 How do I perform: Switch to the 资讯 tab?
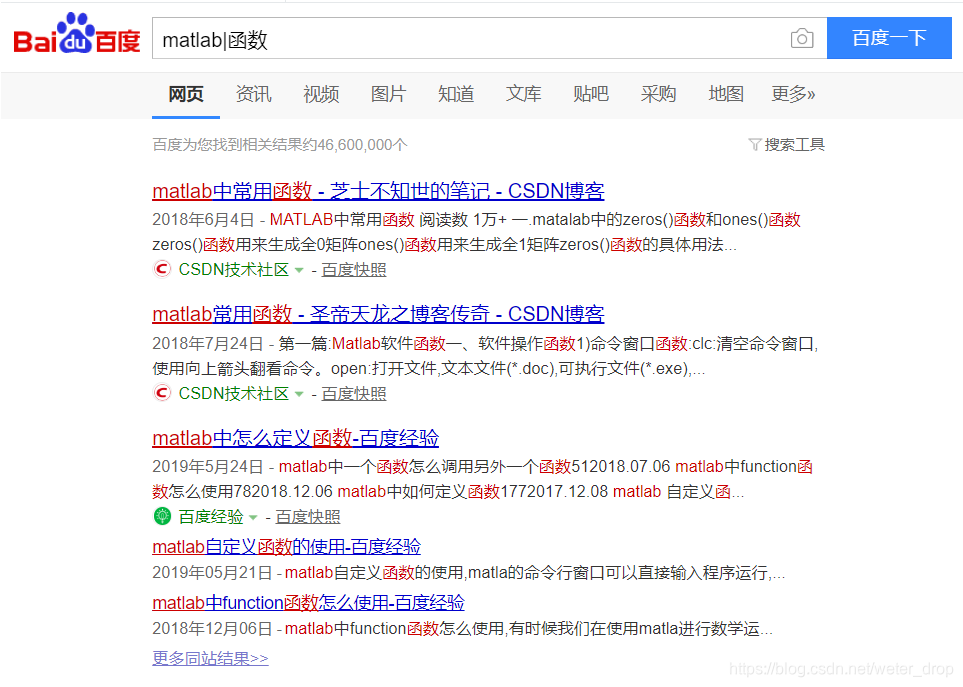(x=254, y=94)
